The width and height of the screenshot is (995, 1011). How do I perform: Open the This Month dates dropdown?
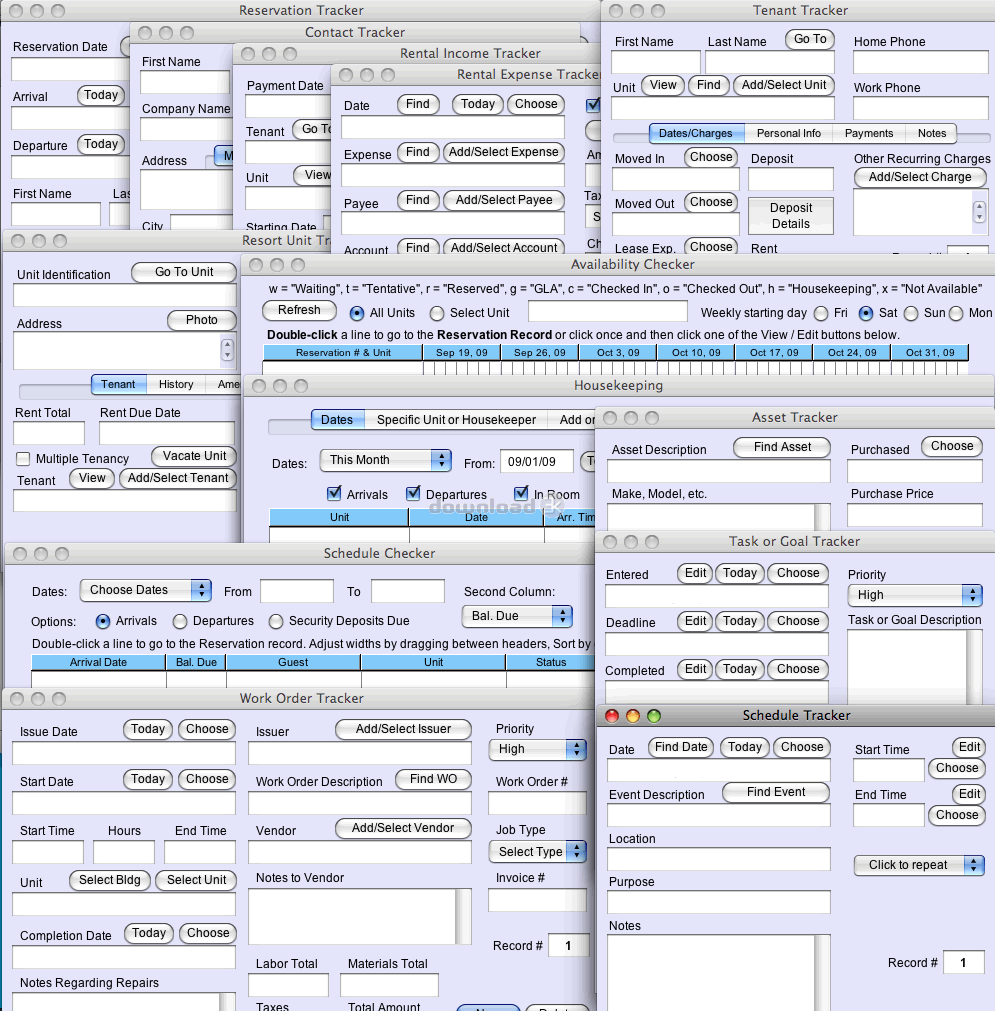coord(385,460)
